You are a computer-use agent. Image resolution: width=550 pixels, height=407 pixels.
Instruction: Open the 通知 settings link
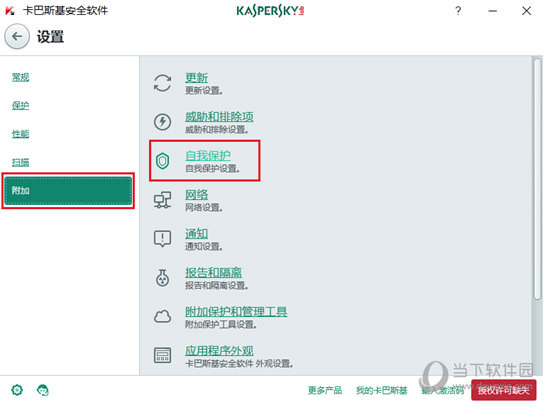click(196, 233)
